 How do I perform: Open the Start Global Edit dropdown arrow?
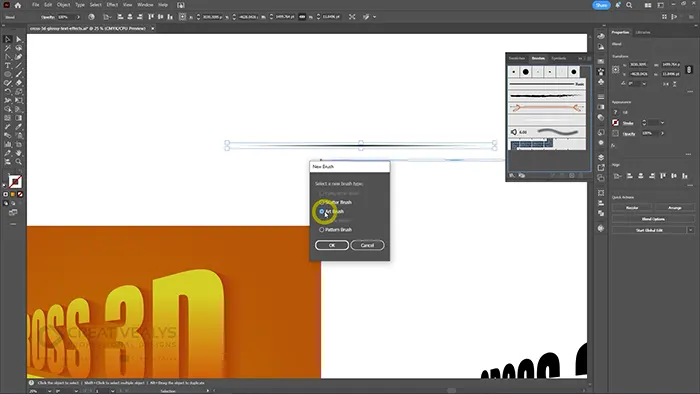click(x=690, y=230)
